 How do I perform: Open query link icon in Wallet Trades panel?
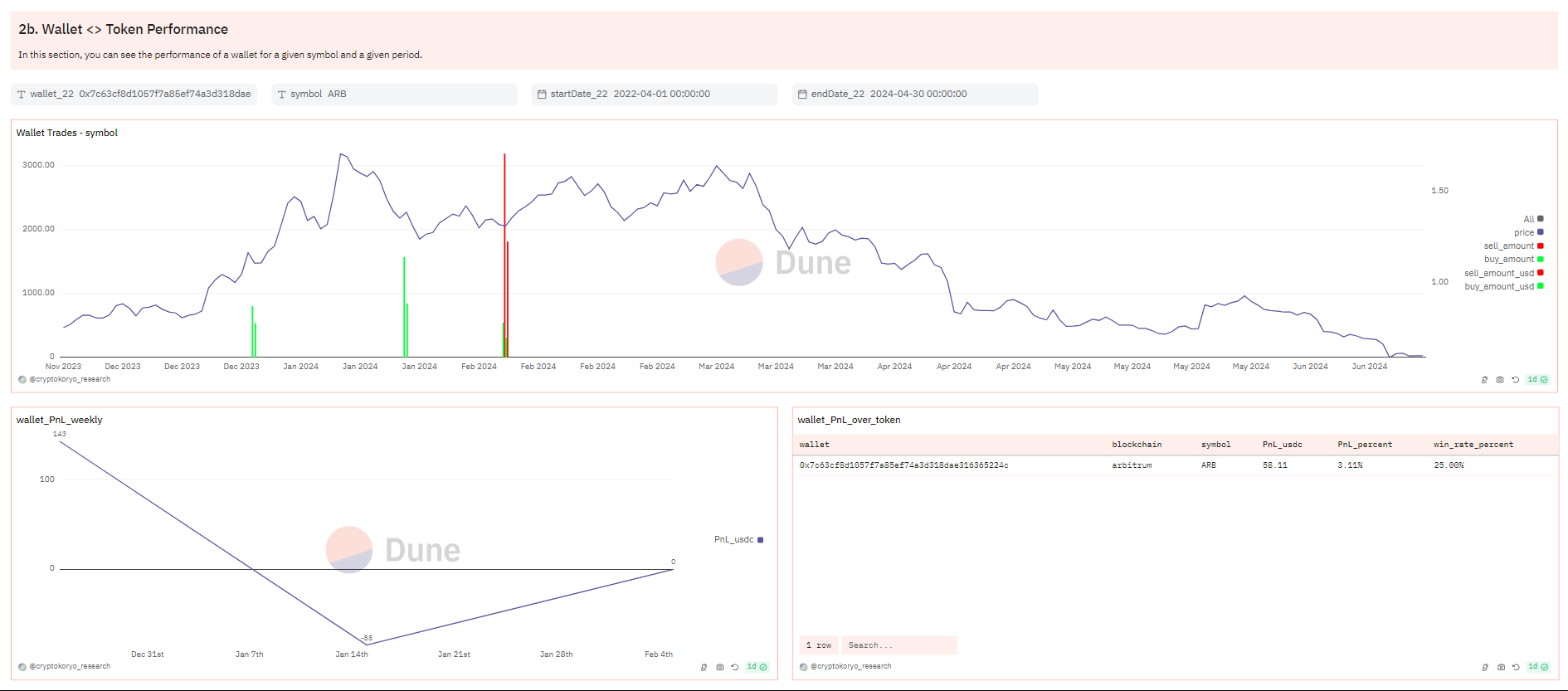tap(1484, 380)
